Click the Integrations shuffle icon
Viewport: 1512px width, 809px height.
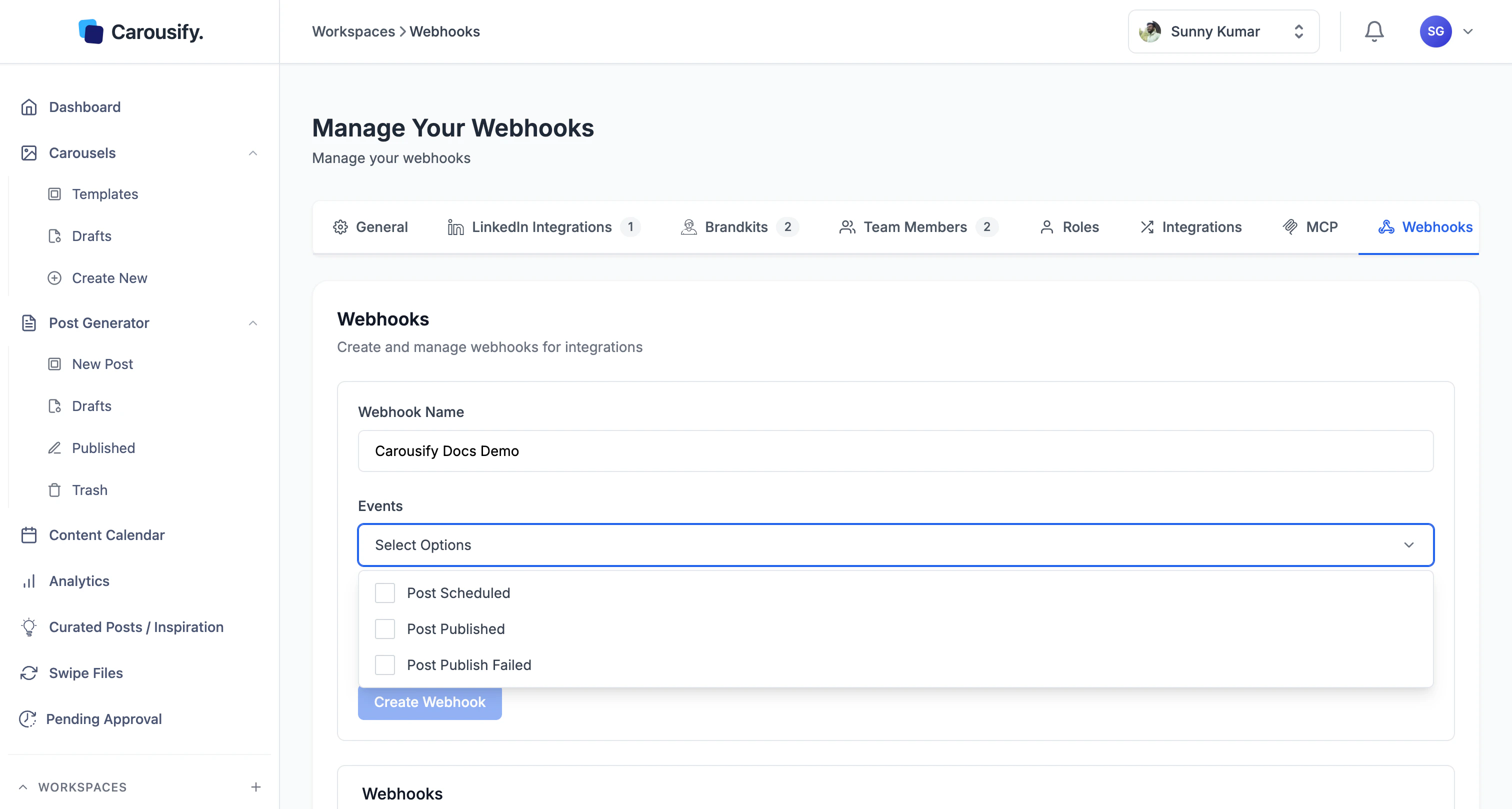click(1147, 227)
